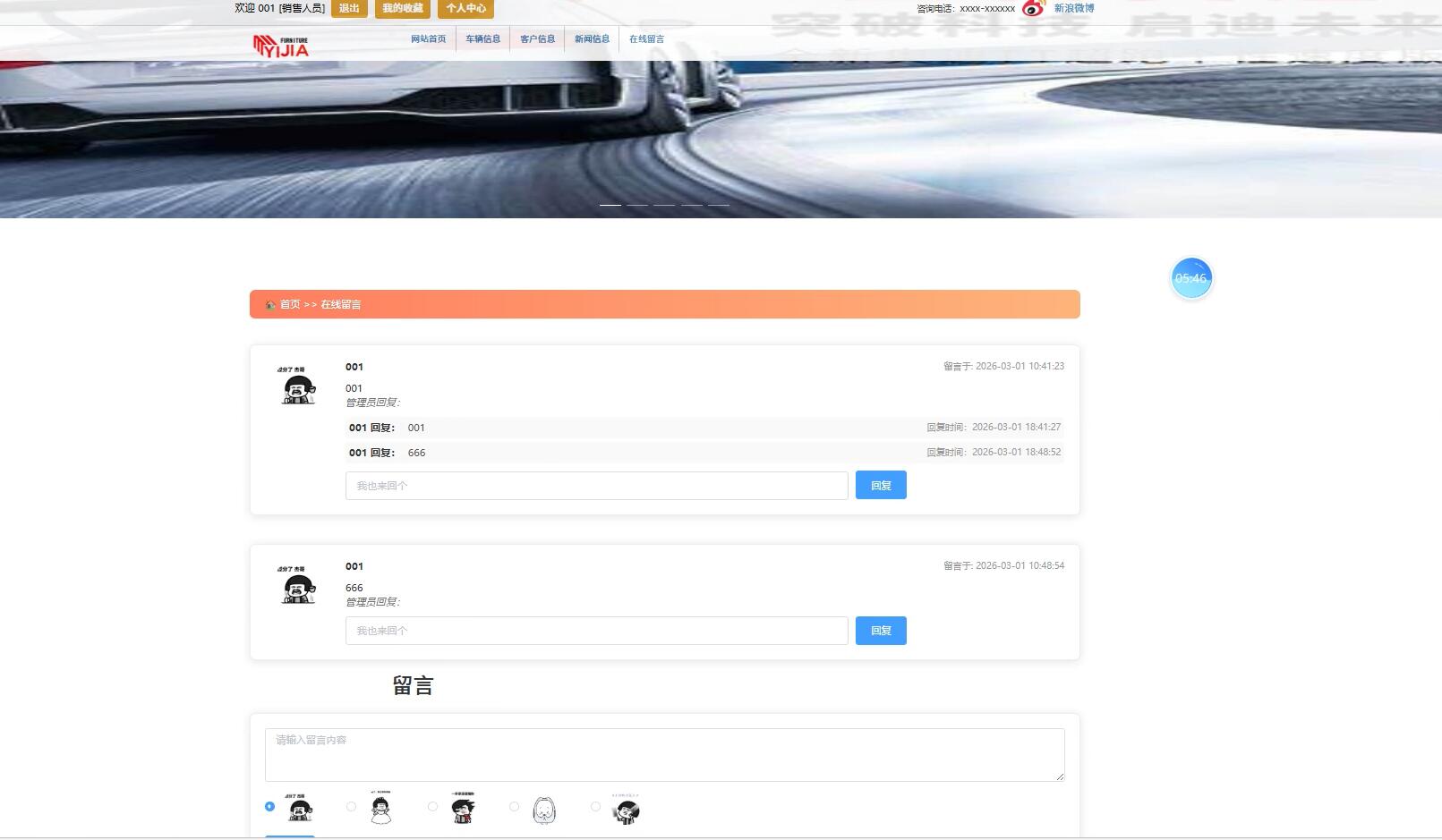Click the 留言 section heading
The width and height of the screenshot is (1442, 840).
(x=413, y=686)
